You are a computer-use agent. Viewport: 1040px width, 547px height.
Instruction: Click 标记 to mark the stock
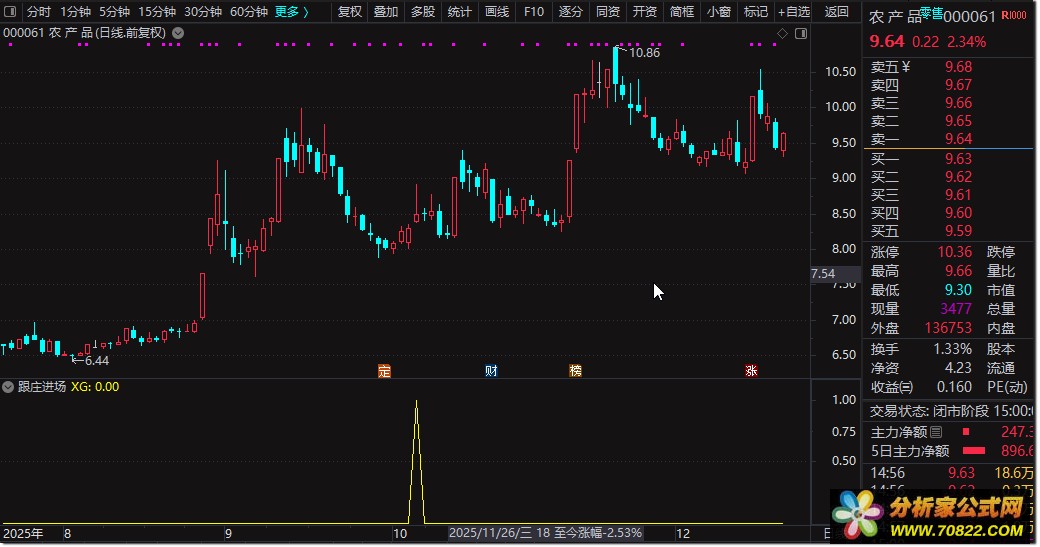[x=755, y=11]
